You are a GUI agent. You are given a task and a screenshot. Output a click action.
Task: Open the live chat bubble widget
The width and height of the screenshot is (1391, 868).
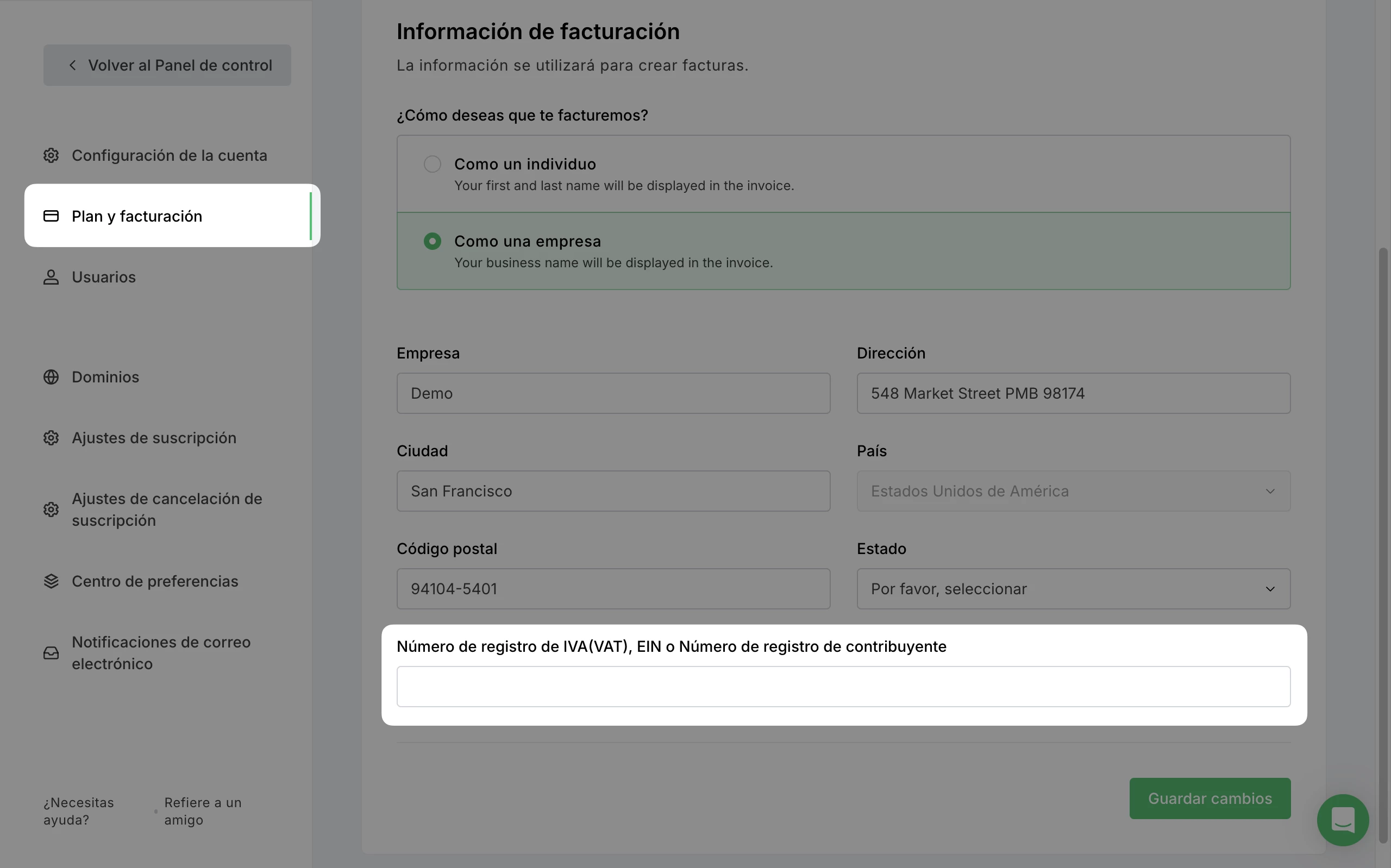tap(1342, 820)
